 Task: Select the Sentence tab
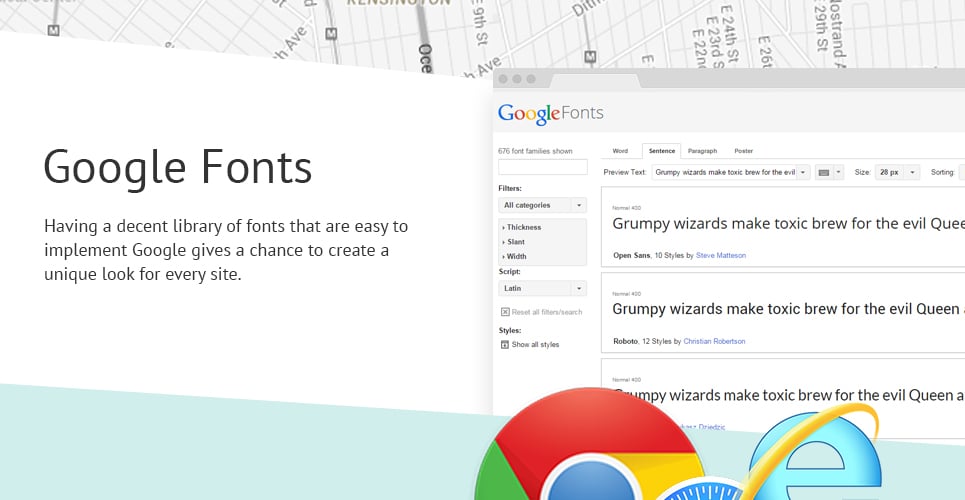(x=662, y=151)
